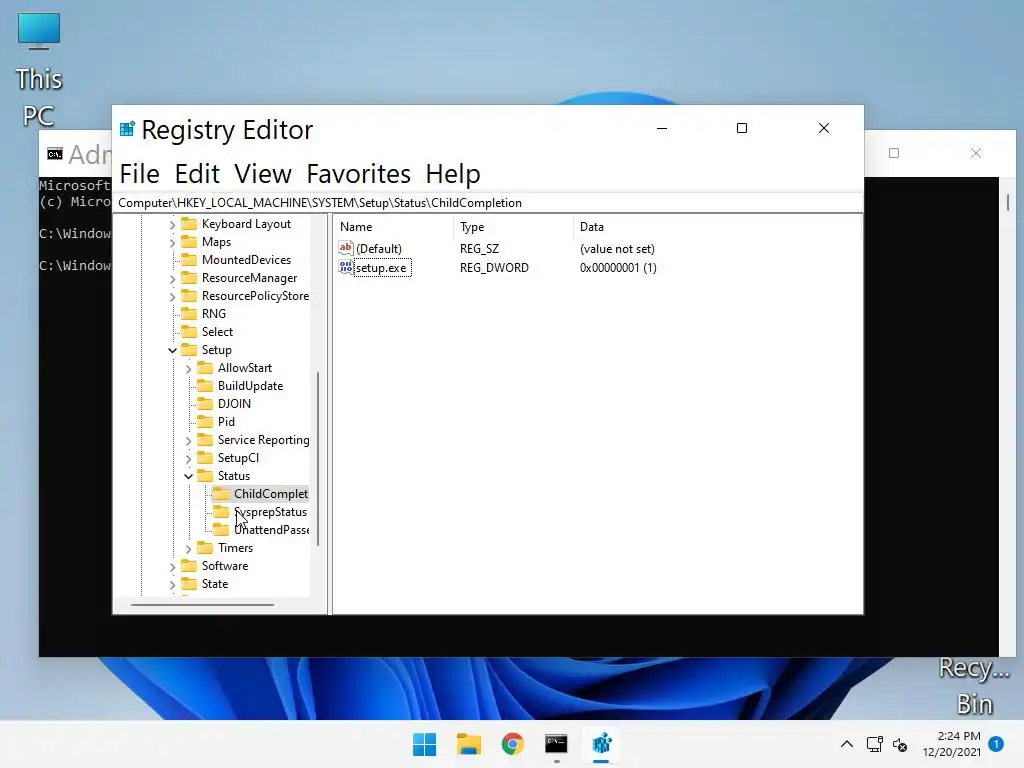The image size is (1024, 768).
Task: Open the File menu
Action: click(140, 174)
